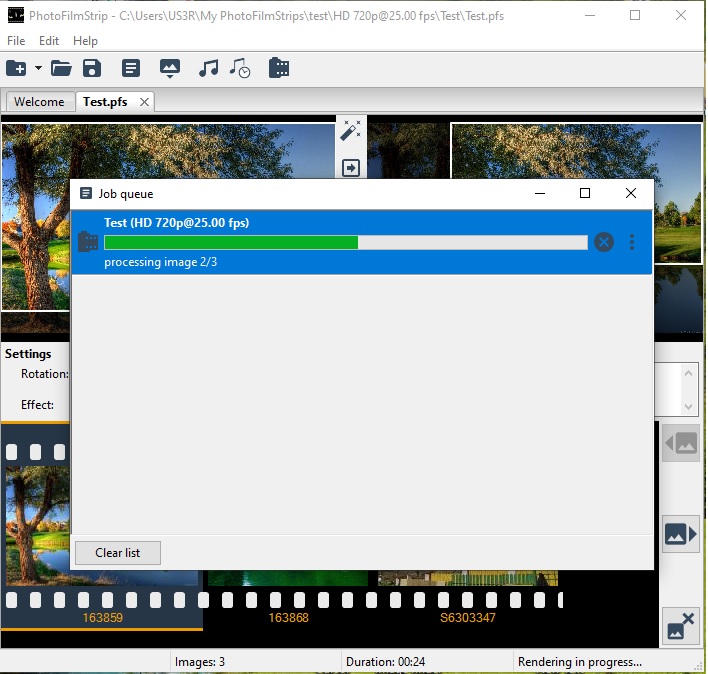The image size is (708, 674).
Task: Click the open project folder icon
Action: 61,68
